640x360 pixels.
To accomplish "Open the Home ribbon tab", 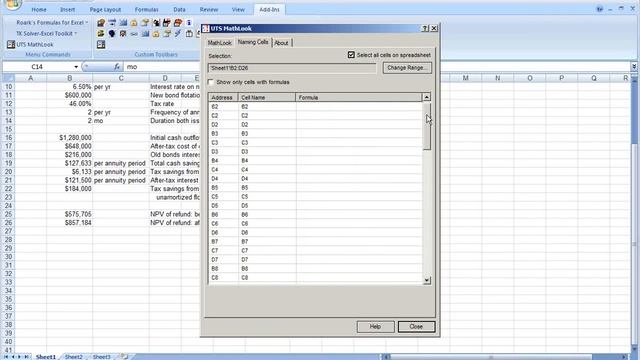I will click(x=39, y=9).
